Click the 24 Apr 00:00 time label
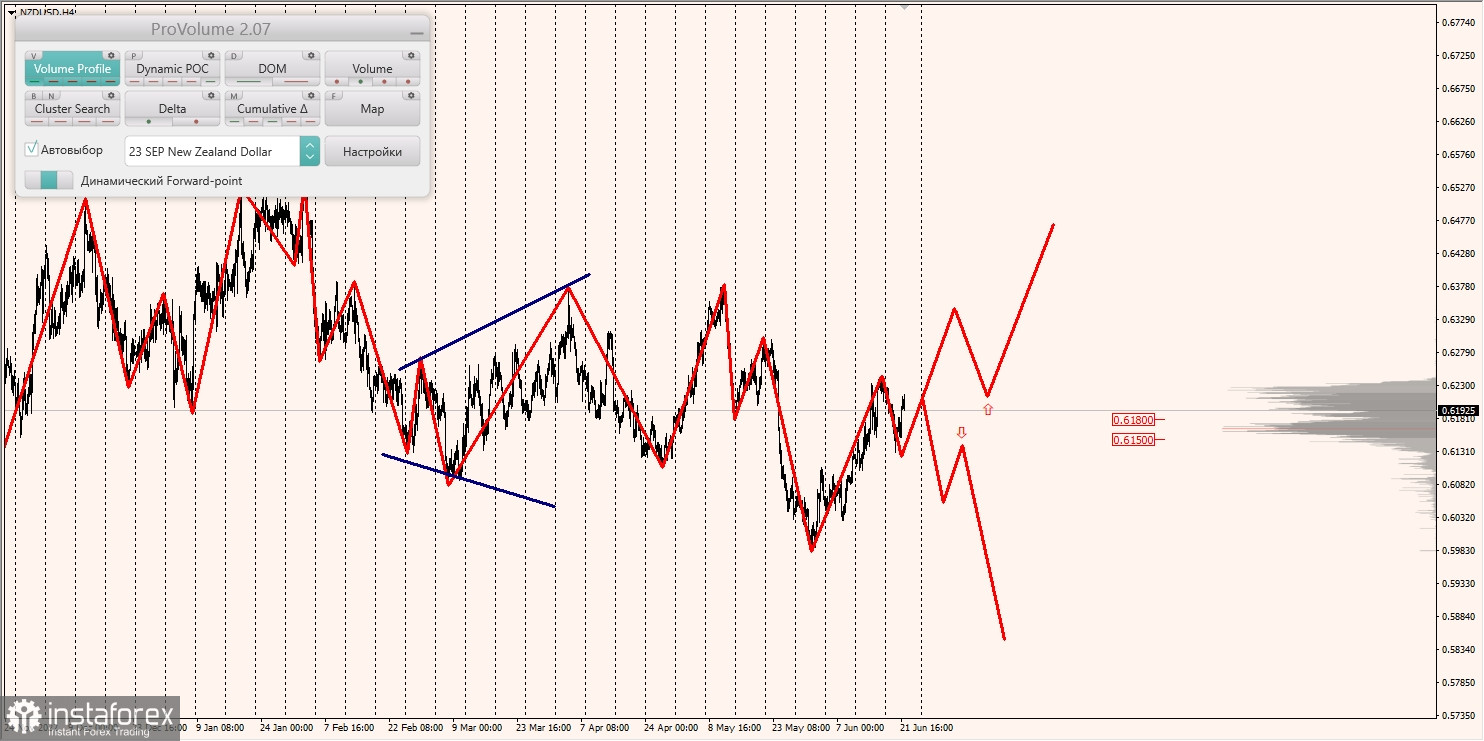Image resolution: width=1484 pixels, height=741 pixels. [670, 728]
